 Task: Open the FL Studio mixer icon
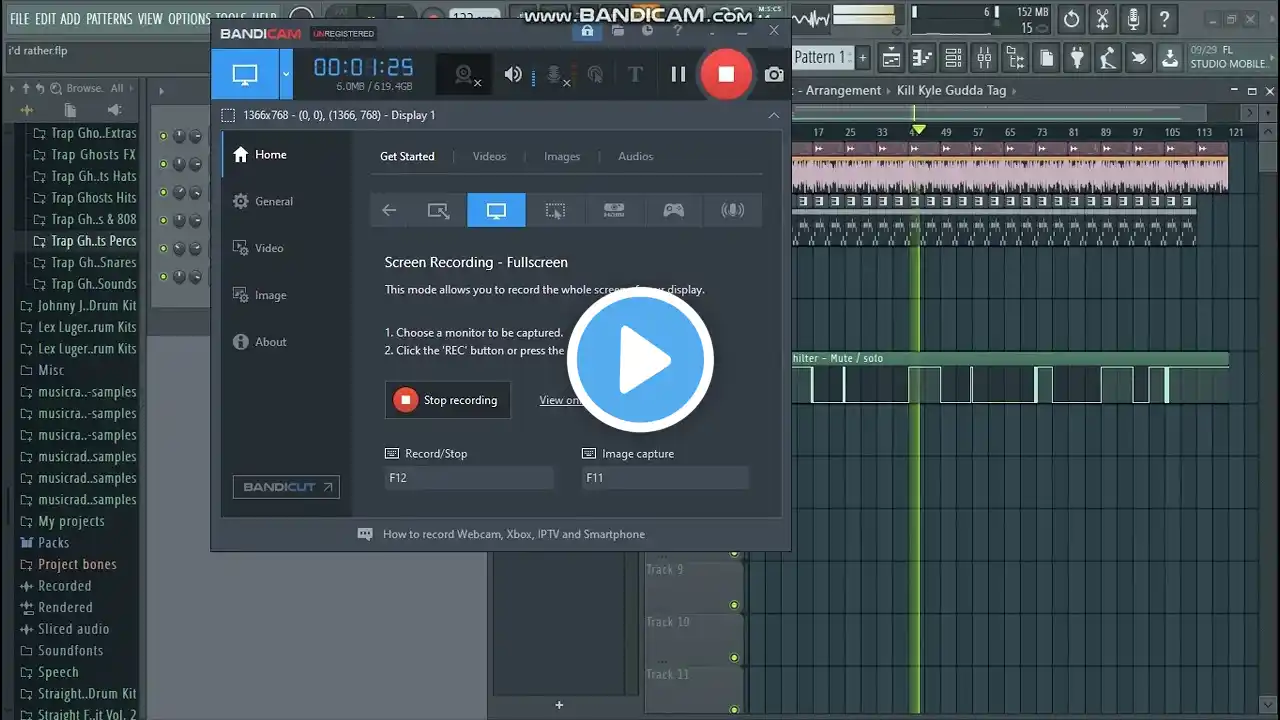click(x=984, y=58)
